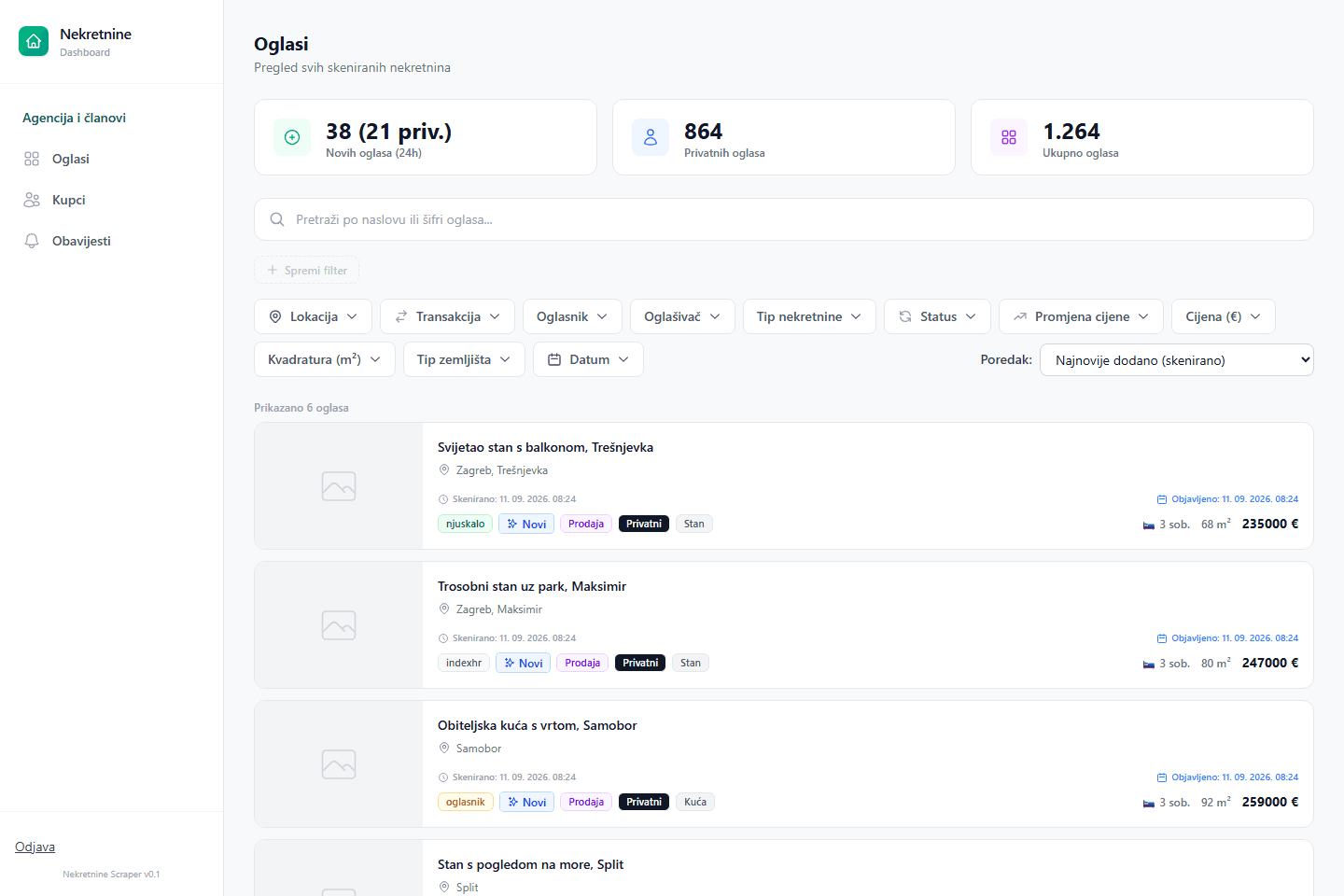Click the Stan tag on Trešnjevka listing
This screenshot has height=896, width=1344.
(x=693, y=524)
